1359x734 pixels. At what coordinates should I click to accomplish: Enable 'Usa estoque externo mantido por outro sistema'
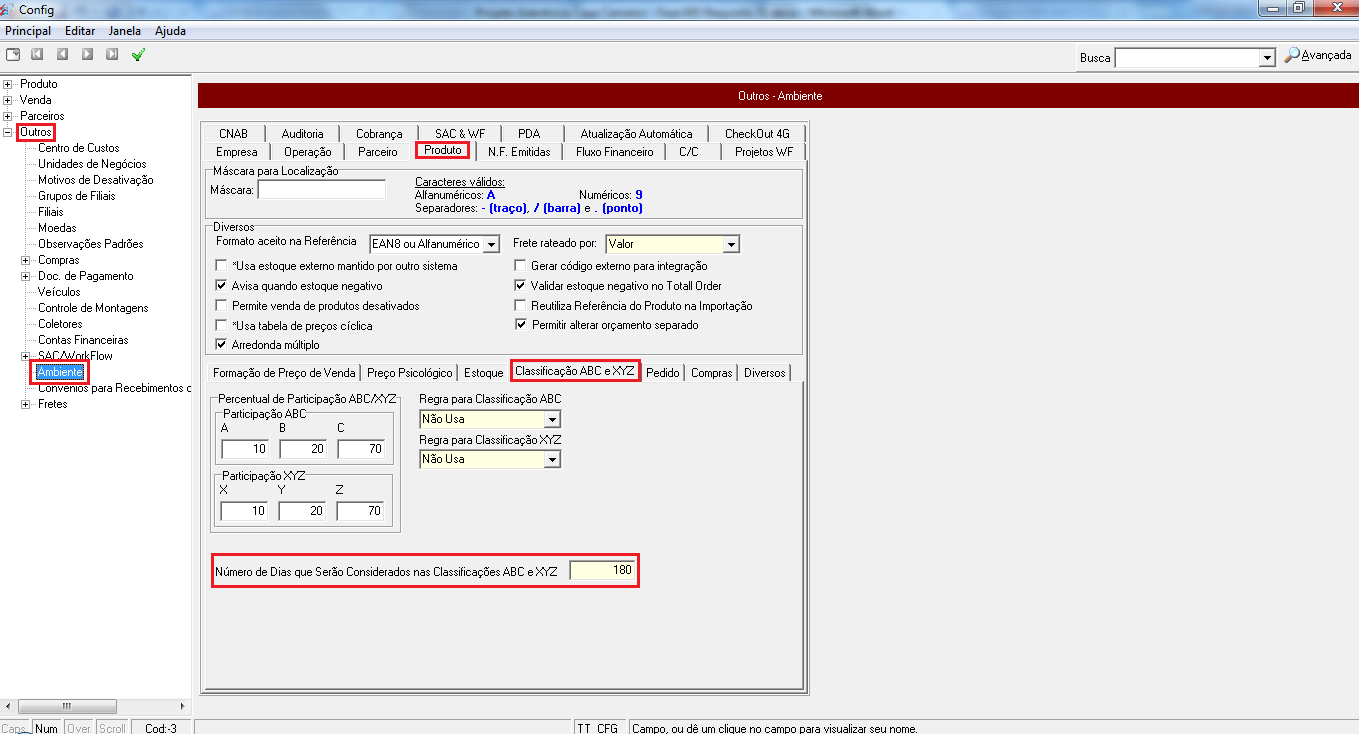point(221,266)
